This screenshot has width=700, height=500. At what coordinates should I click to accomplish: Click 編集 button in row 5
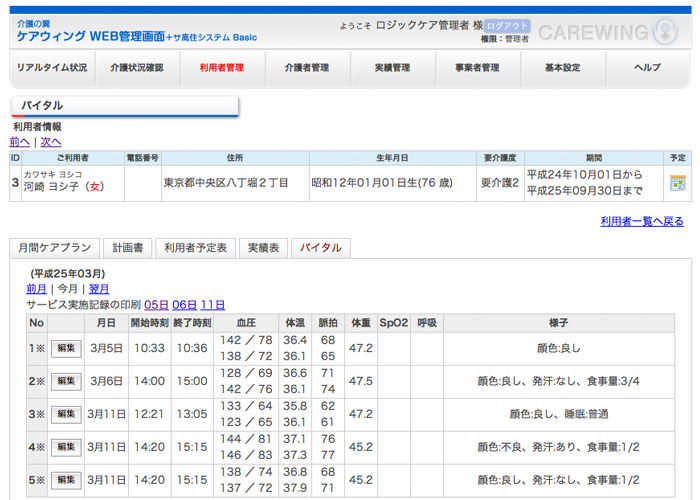tap(66, 480)
